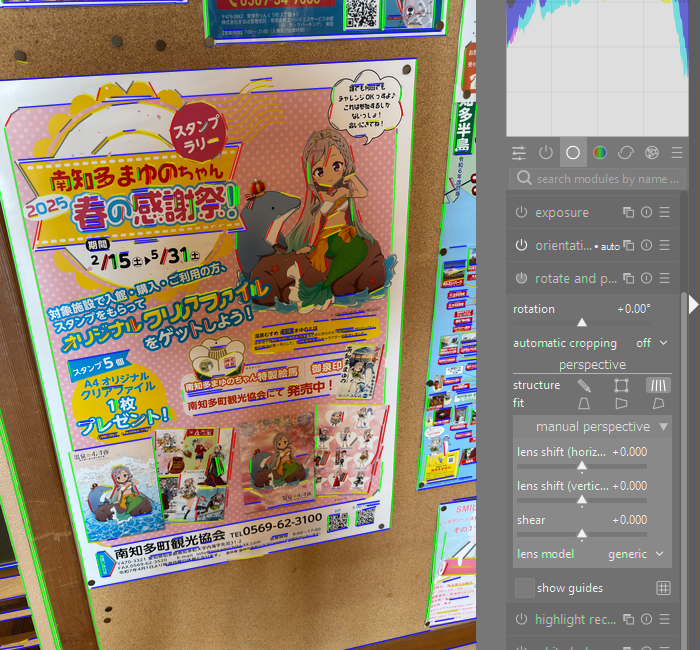Click the perspective section label
This screenshot has width=700, height=650.
pos(592,365)
